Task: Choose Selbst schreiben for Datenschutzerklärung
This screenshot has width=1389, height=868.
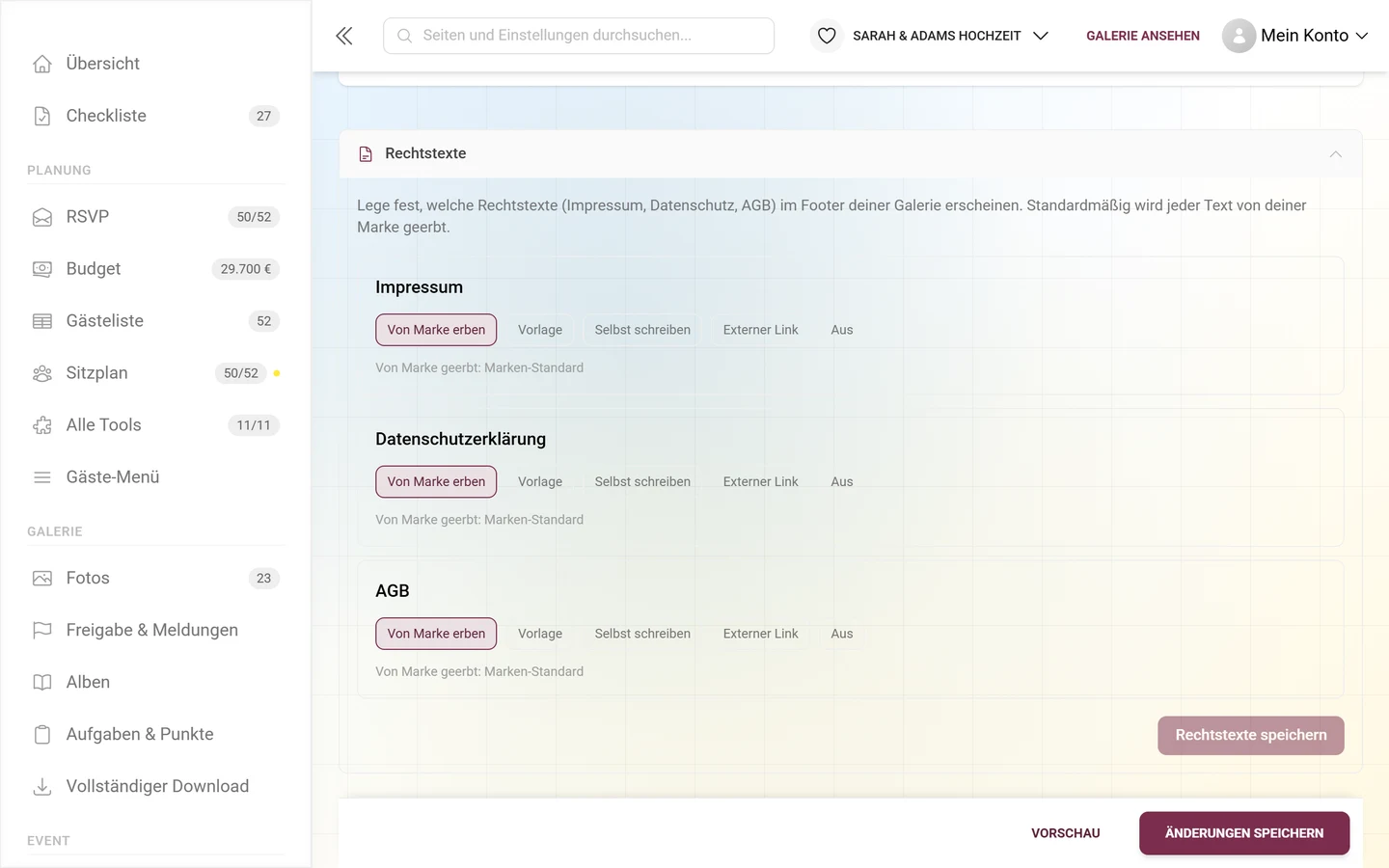Action: pos(642,482)
